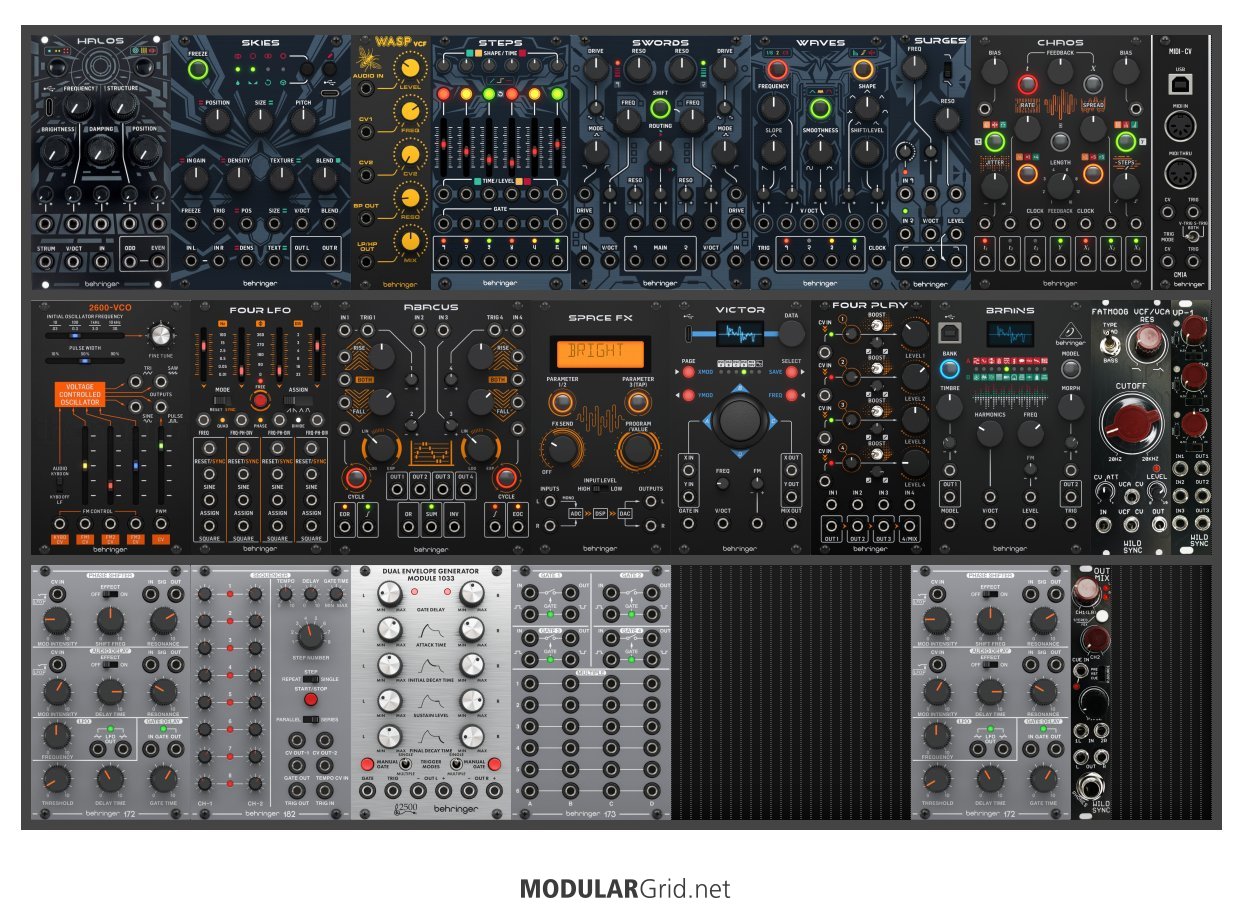Click the Victor MIX OUT jack
The height and width of the screenshot is (910, 1252).
(x=791, y=523)
